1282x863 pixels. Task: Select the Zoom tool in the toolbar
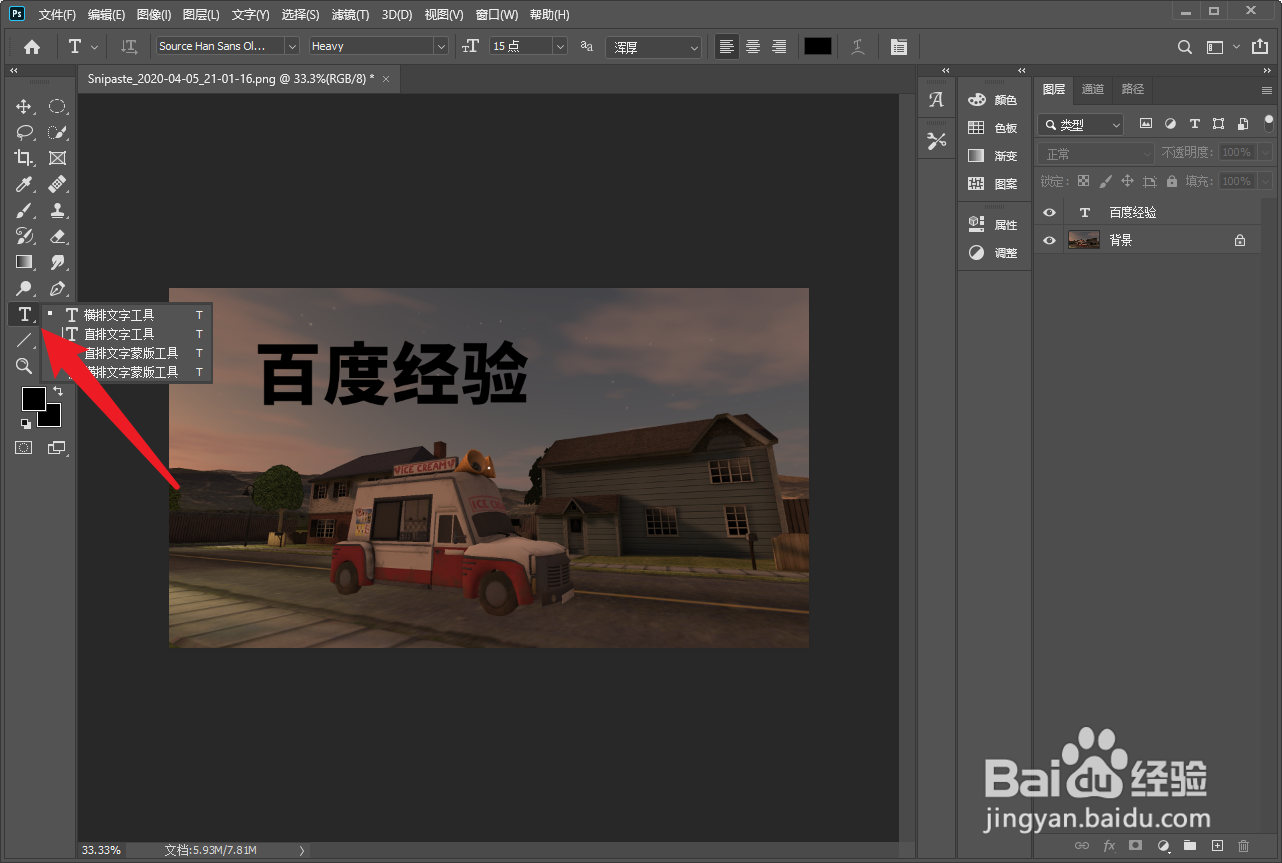click(24, 366)
